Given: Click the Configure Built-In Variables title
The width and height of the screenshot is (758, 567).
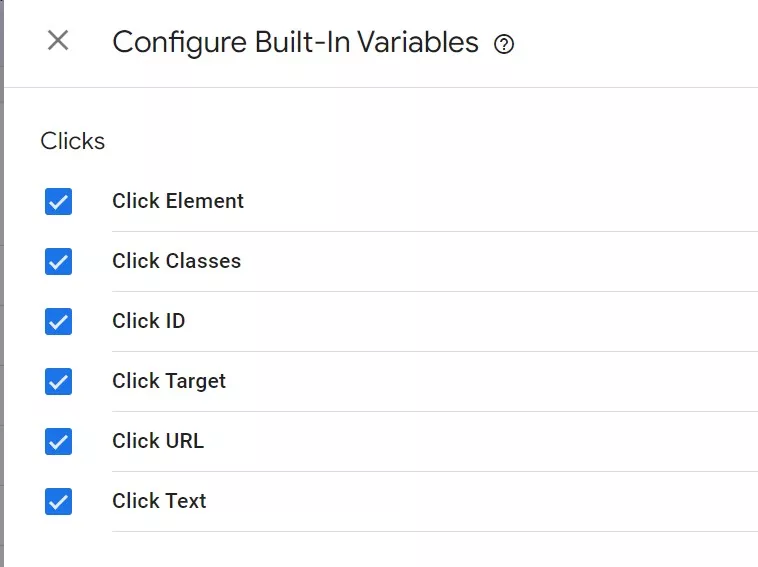Looking at the screenshot, I should tap(295, 43).
